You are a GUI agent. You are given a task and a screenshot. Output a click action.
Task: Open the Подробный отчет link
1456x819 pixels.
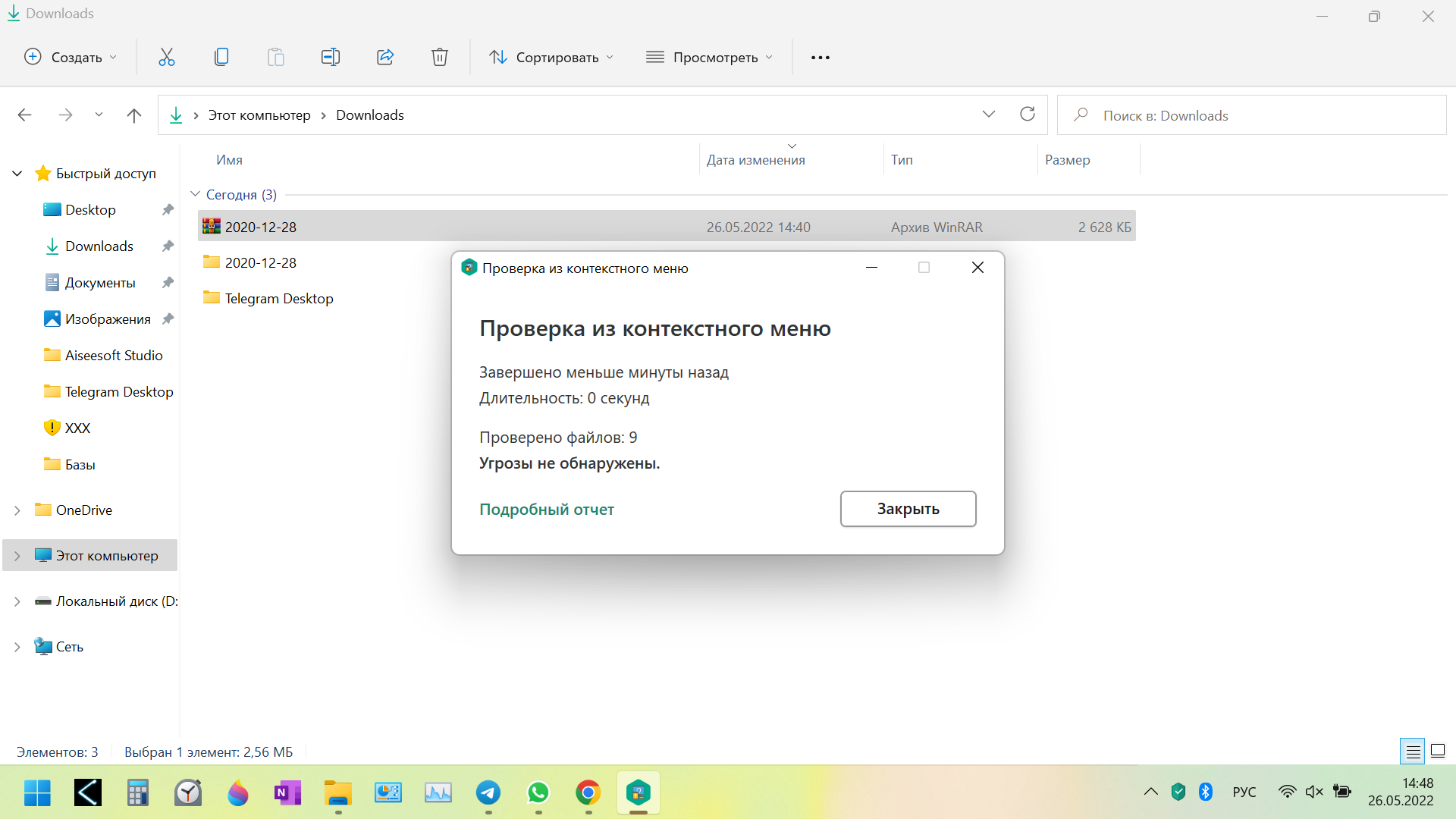(x=547, y=510)
